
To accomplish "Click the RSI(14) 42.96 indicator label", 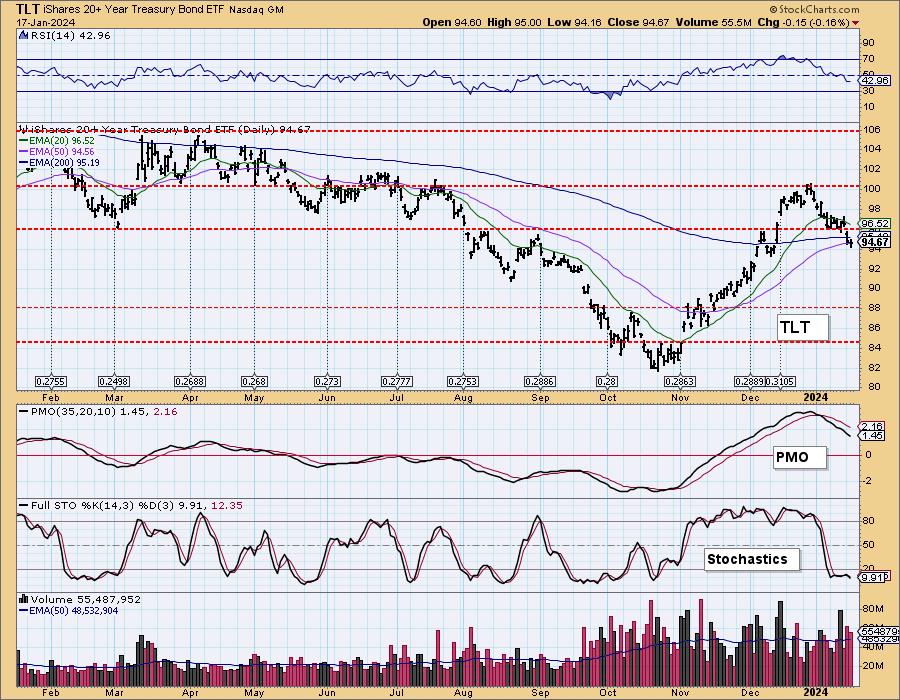I will [70, 35].
